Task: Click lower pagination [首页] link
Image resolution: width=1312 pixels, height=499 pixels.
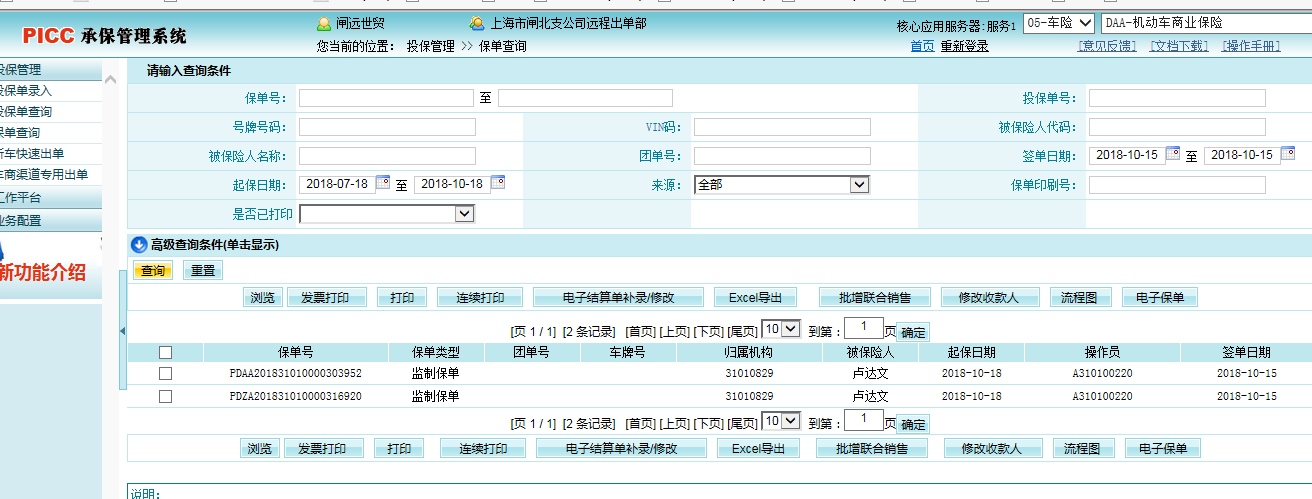Action: point(640,423)
